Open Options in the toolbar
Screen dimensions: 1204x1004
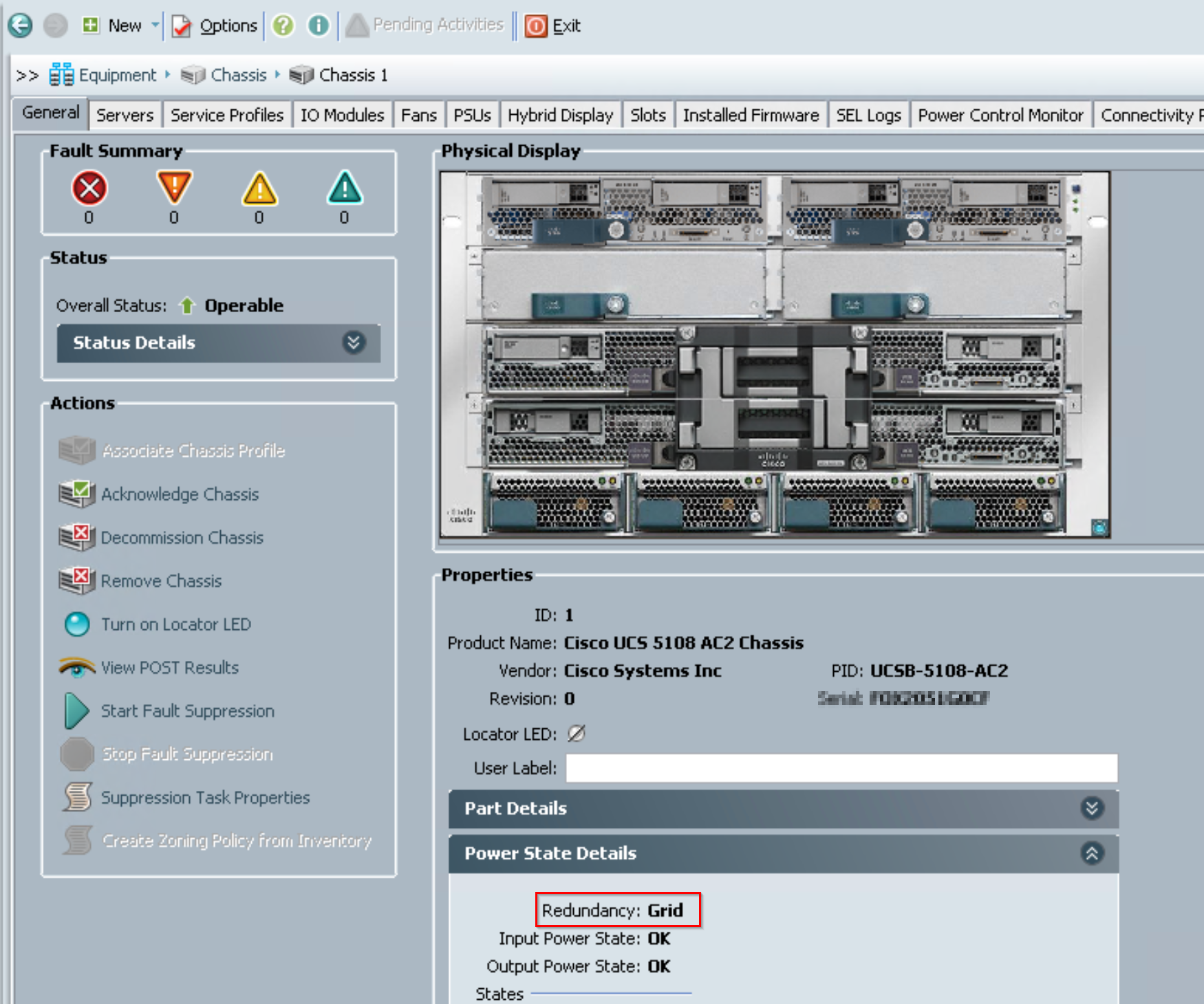click(x=214, y=26)
